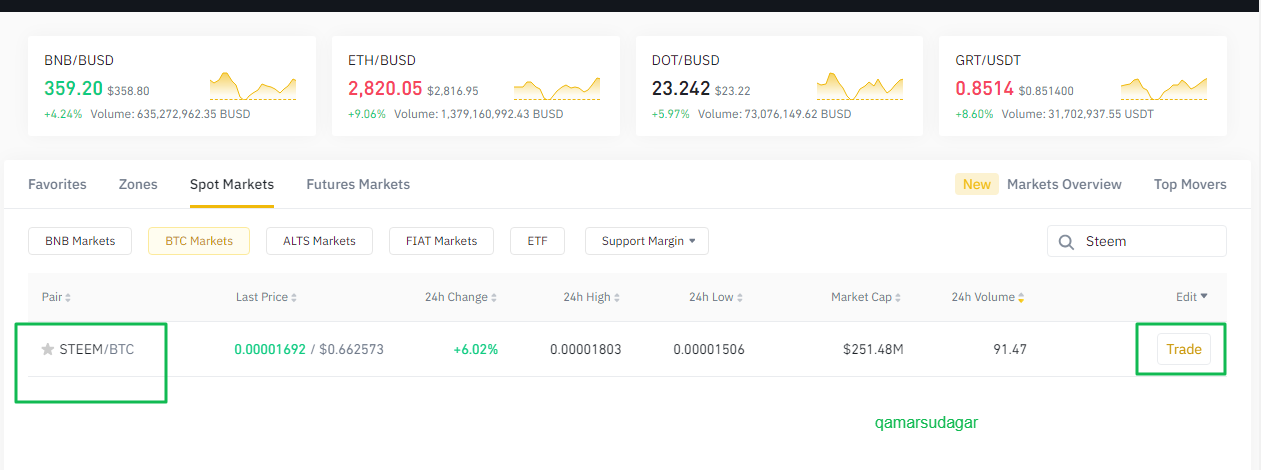This screenshot has width=1261, height=470.
Task: Click the search field containing Steem
Action: 1137,241
